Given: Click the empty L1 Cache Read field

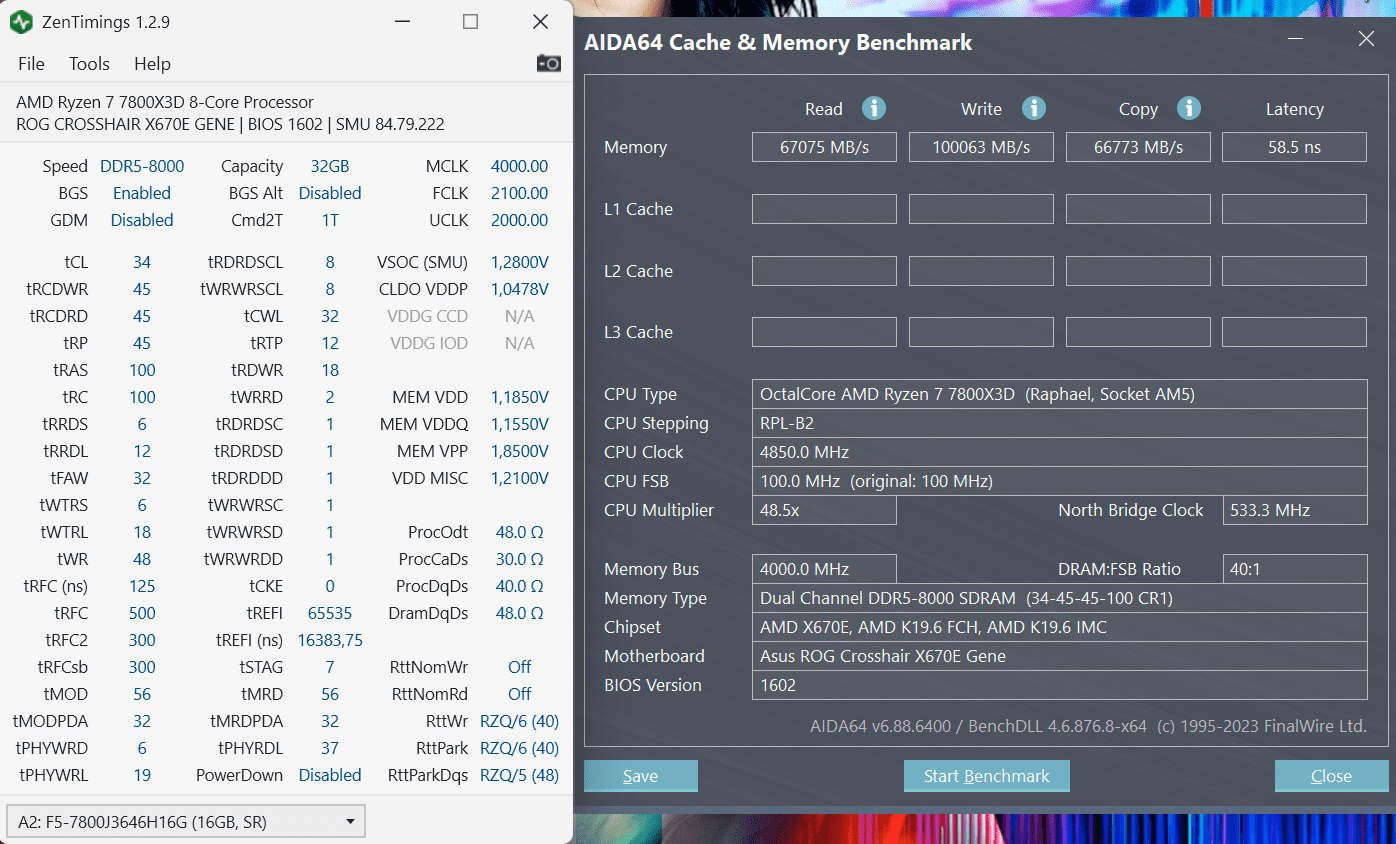Looking at the screenshot, I should click(x=824, y=209).
